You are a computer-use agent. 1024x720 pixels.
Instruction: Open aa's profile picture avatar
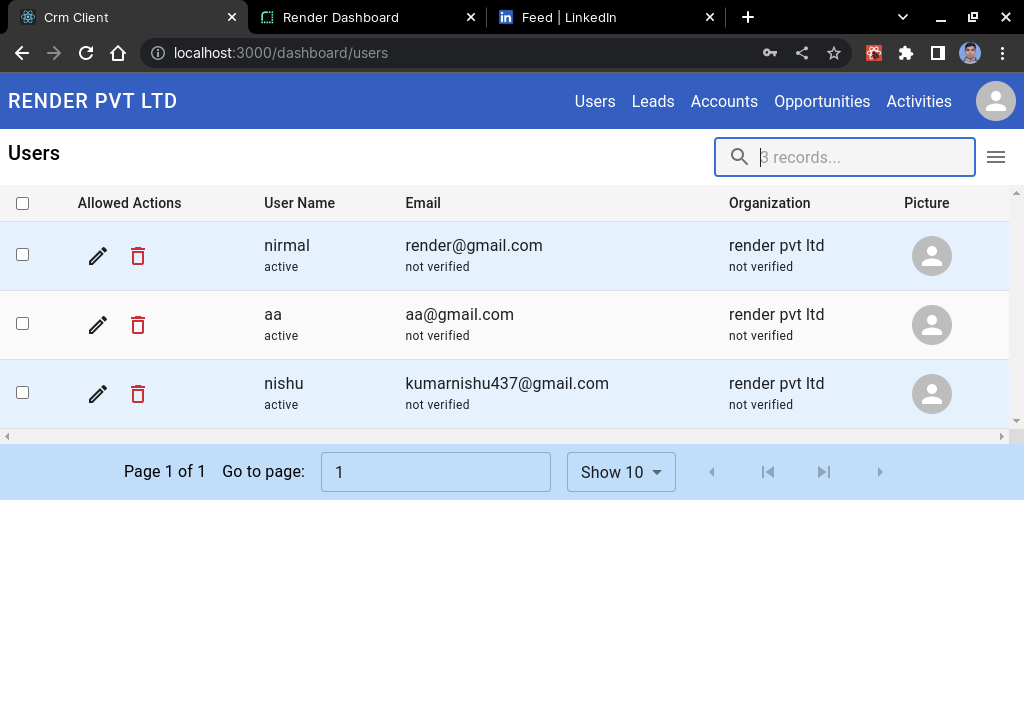point(931,325)
